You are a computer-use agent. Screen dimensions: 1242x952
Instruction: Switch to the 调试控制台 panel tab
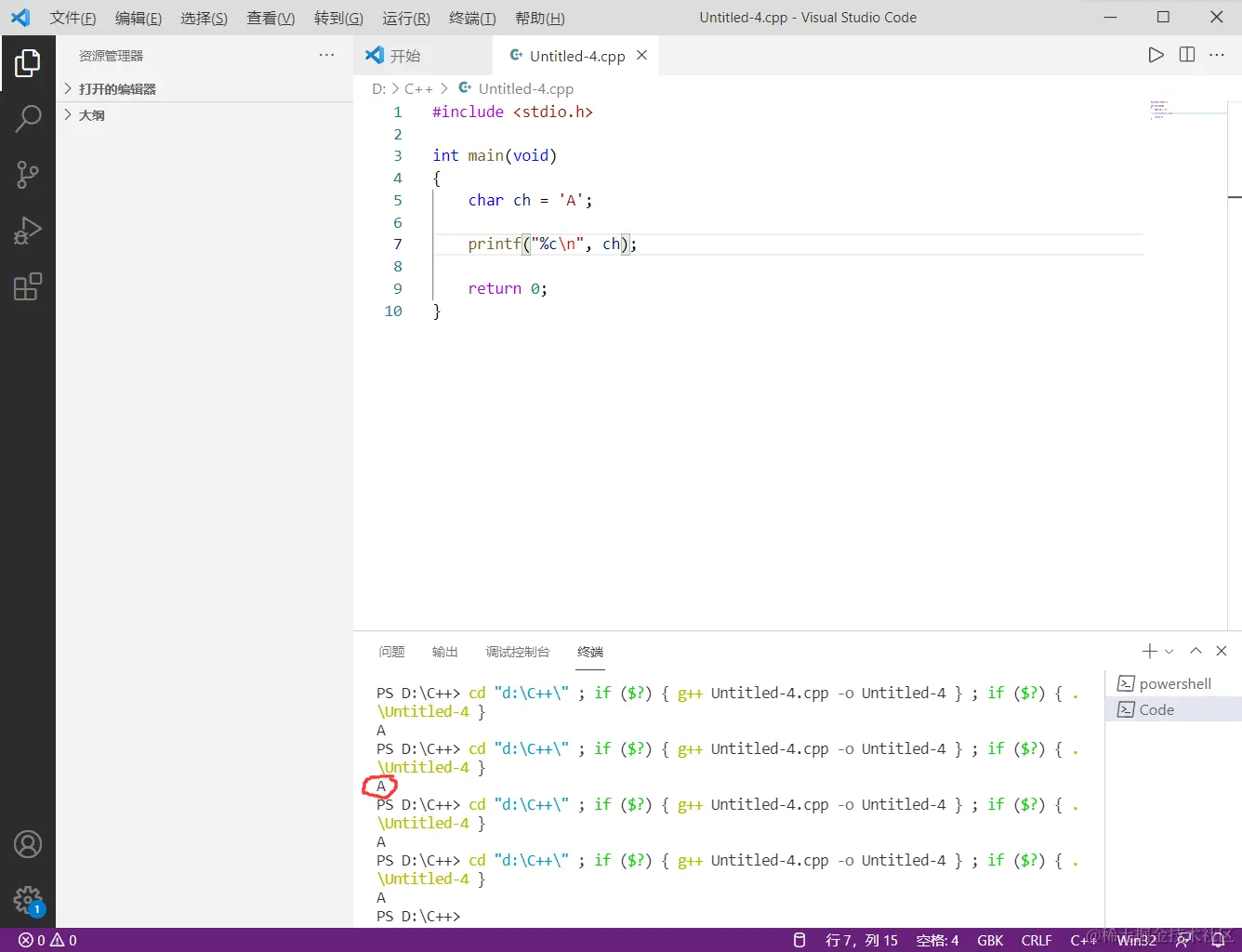[x=518, y=652]
